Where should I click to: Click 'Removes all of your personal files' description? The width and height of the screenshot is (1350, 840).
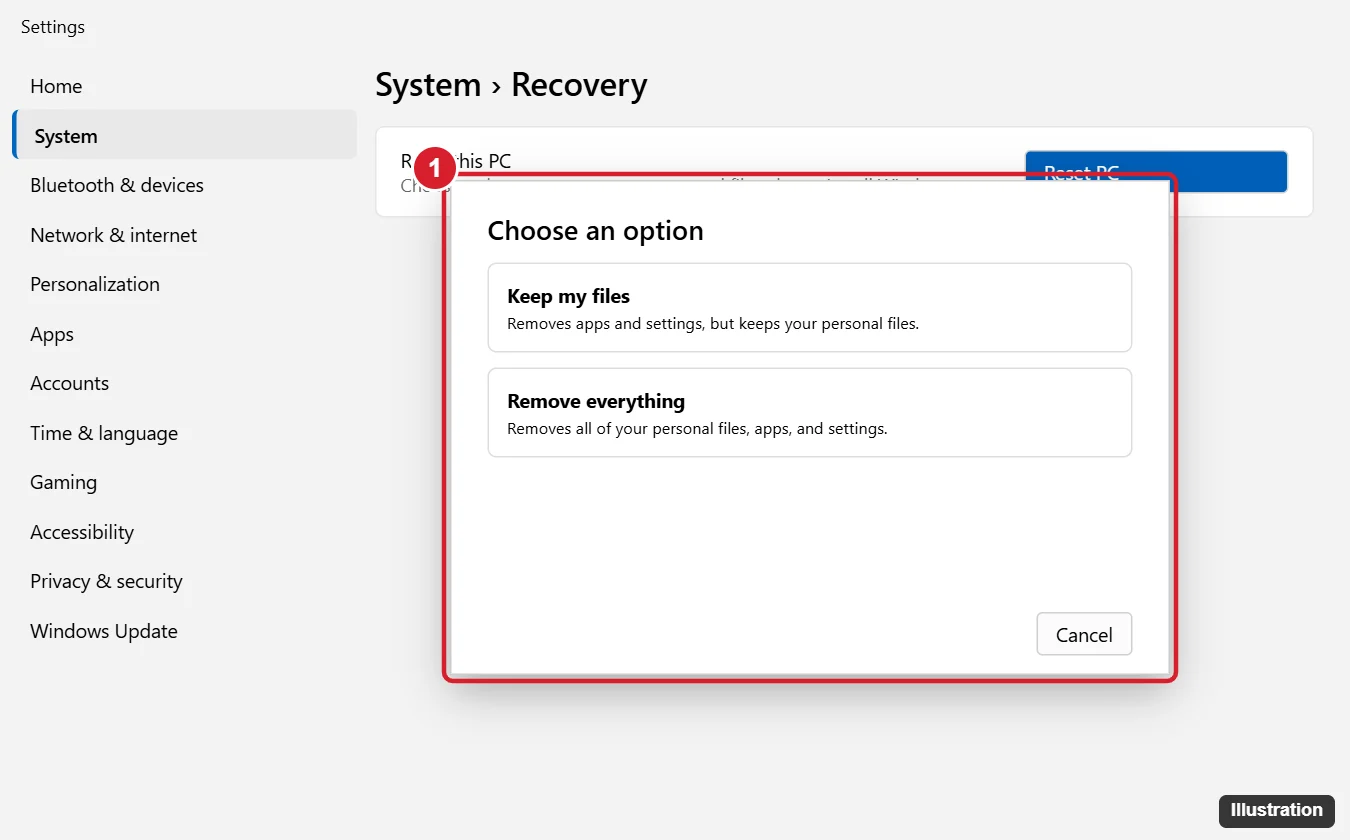click(x=697, y=429)
